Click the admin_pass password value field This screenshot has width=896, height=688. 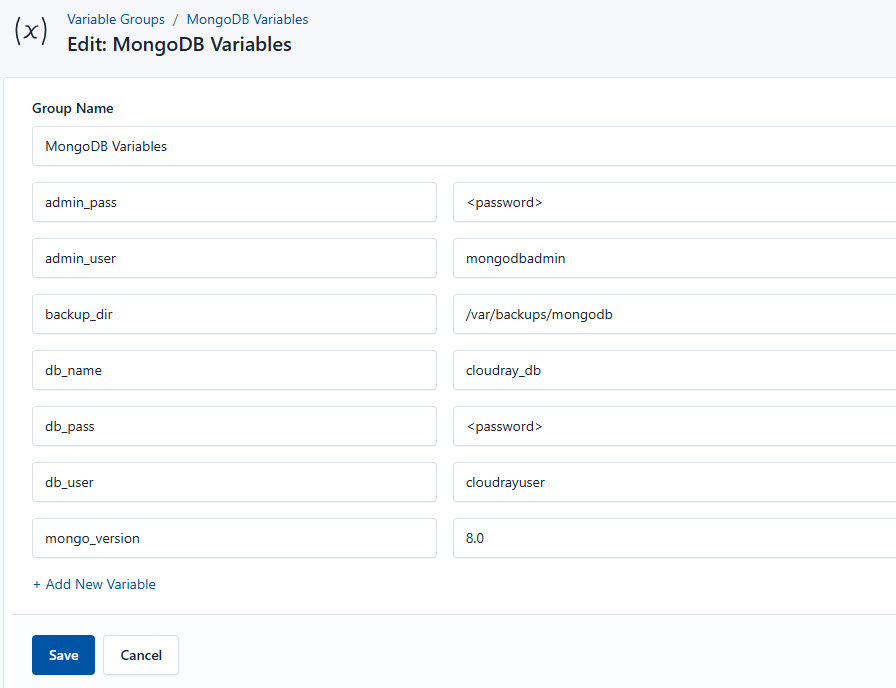[x=650, y=202]
